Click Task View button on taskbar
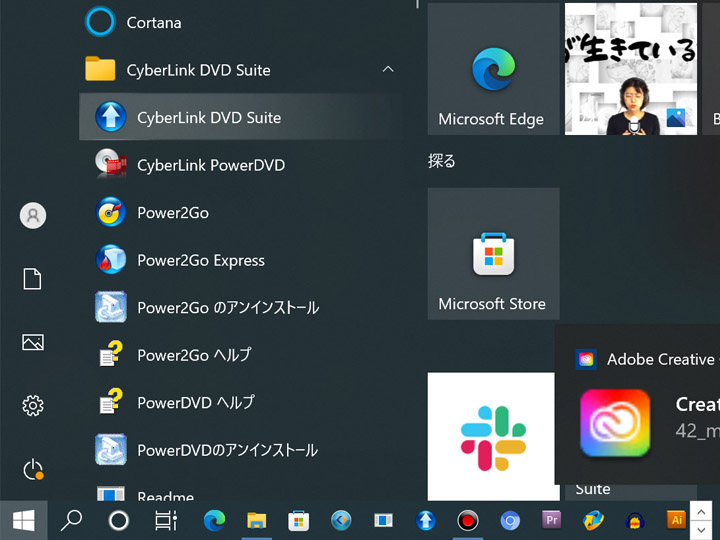Screen dimensions: 720x540 click(x=166, y=520)
